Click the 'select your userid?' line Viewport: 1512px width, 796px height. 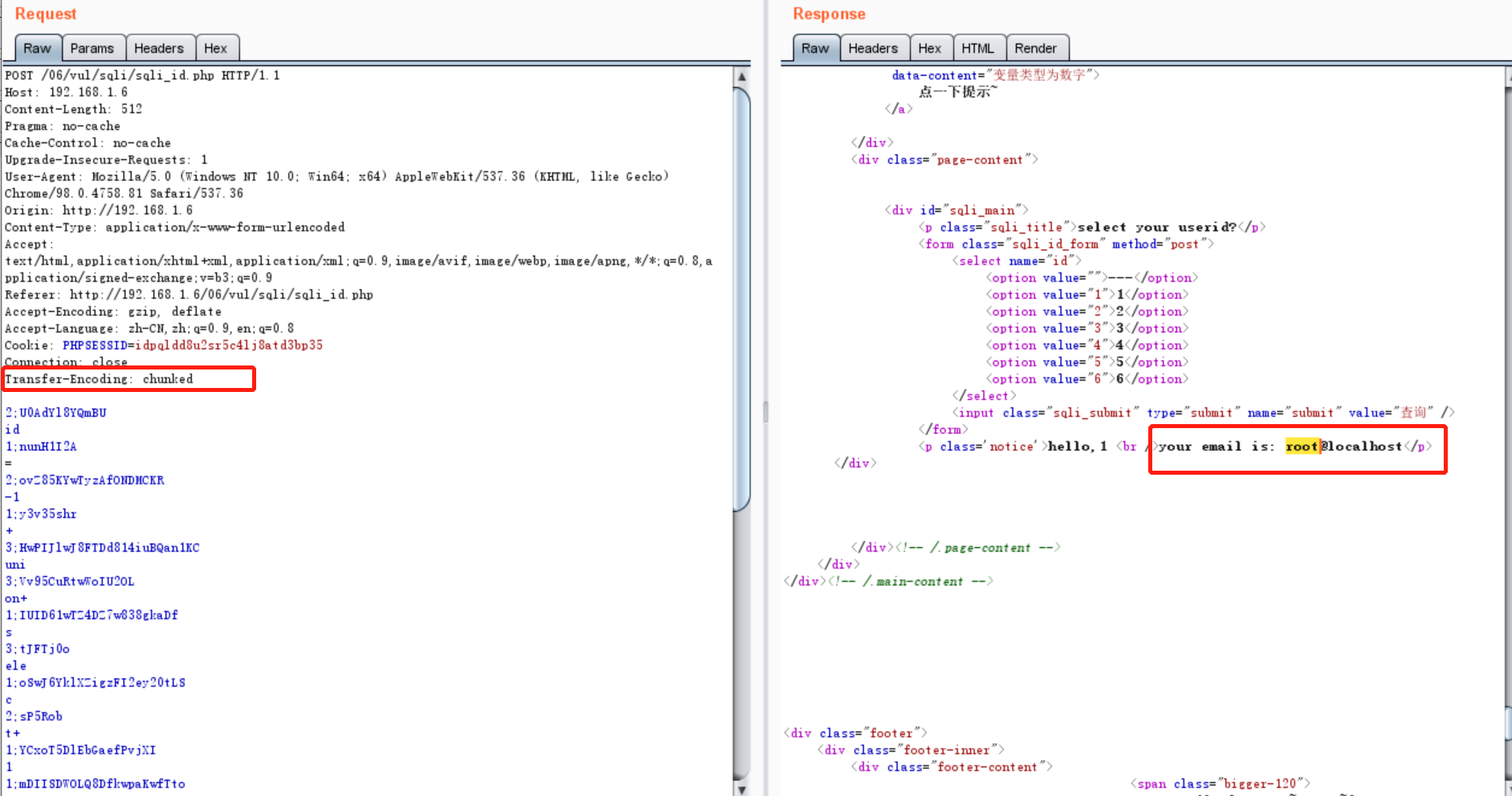pyautogui.click(x=1092, y=227)
